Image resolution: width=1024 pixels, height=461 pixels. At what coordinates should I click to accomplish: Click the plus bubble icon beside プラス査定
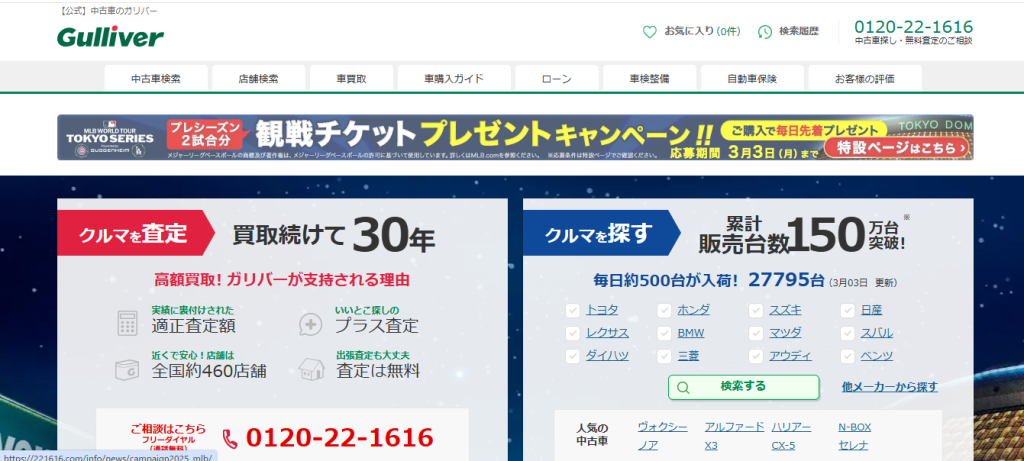(311, 324)
